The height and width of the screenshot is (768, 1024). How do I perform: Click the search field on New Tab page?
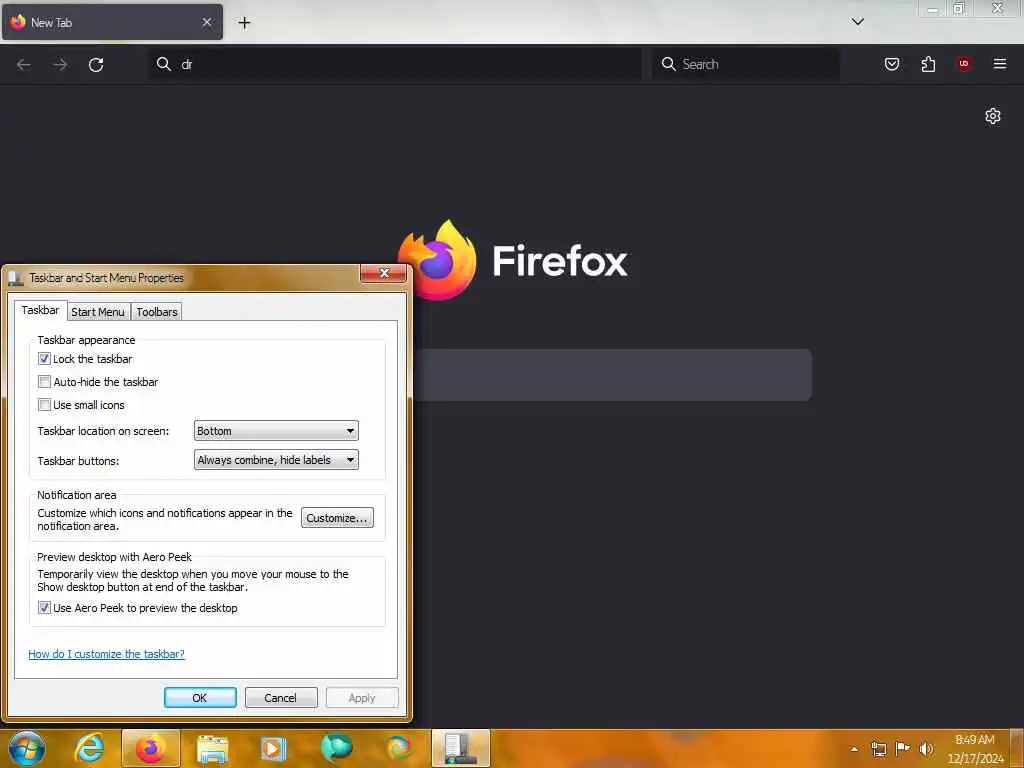(x=612, y=375)
